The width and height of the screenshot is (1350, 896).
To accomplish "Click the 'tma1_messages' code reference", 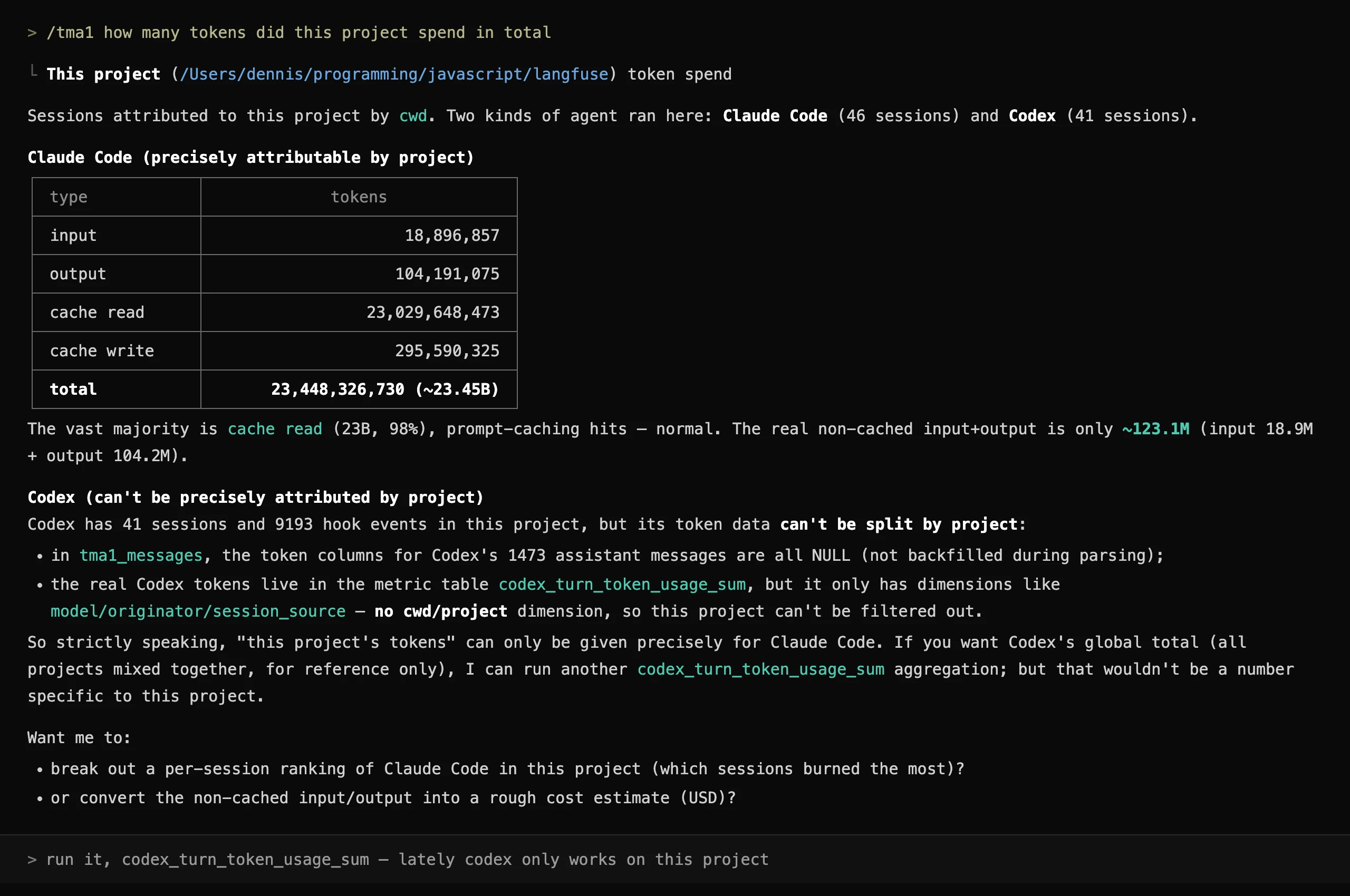I will pos(141,556).
